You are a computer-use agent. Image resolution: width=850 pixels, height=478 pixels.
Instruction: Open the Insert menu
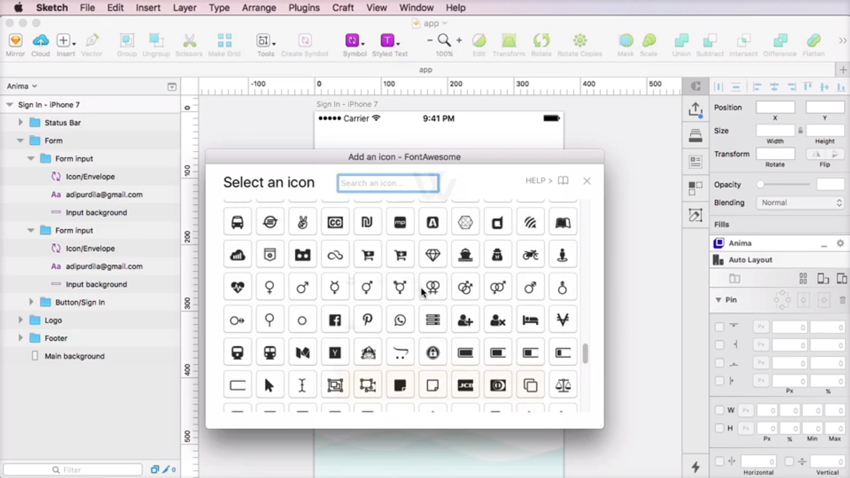[x=148, y=8]
